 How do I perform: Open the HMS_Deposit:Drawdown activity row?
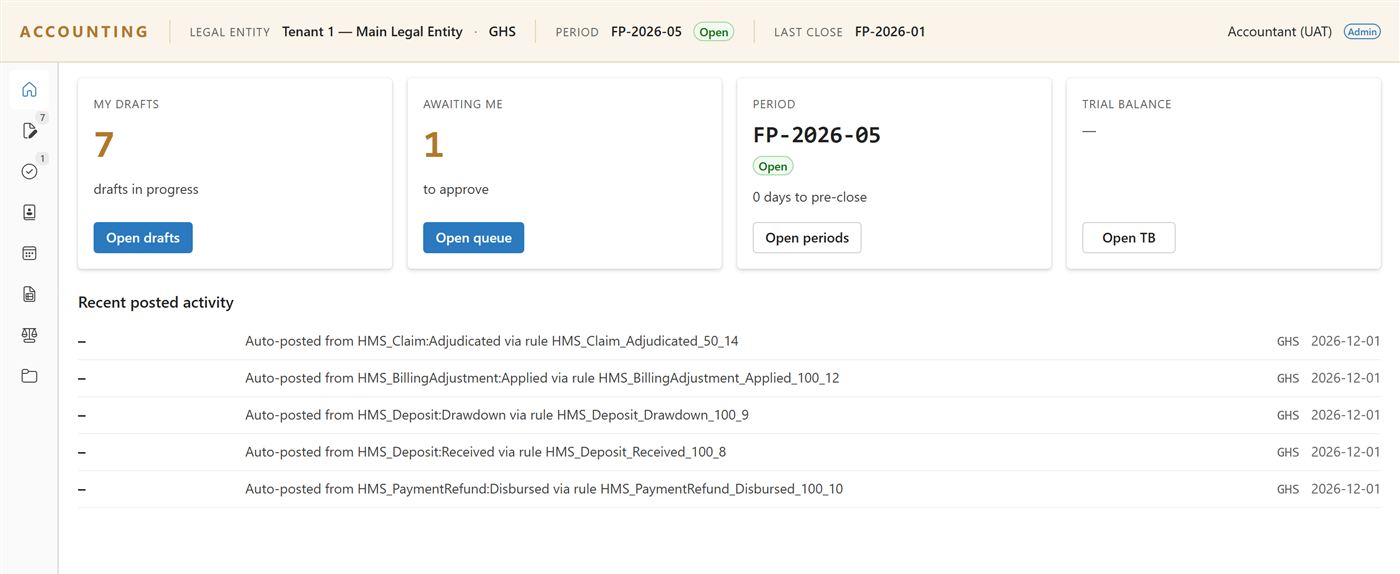coord(729,415)
